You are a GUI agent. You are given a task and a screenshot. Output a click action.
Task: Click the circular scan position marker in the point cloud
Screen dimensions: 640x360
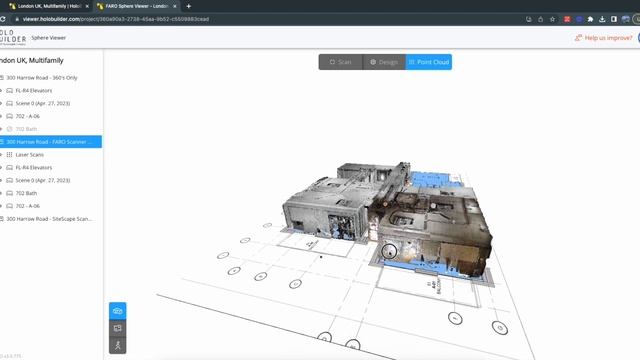click(389, 251)
